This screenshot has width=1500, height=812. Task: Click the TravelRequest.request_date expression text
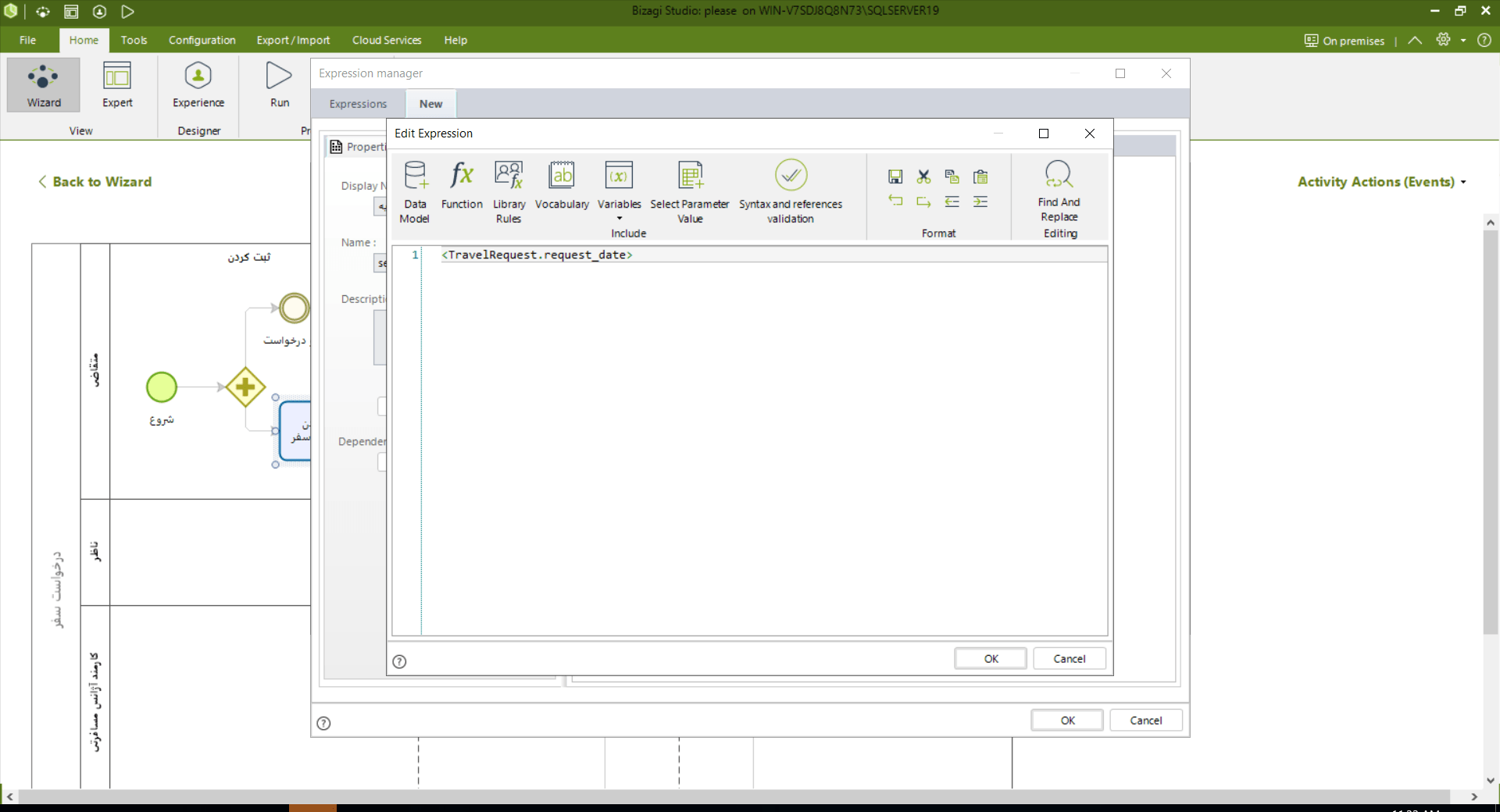(x=537, y=255)
